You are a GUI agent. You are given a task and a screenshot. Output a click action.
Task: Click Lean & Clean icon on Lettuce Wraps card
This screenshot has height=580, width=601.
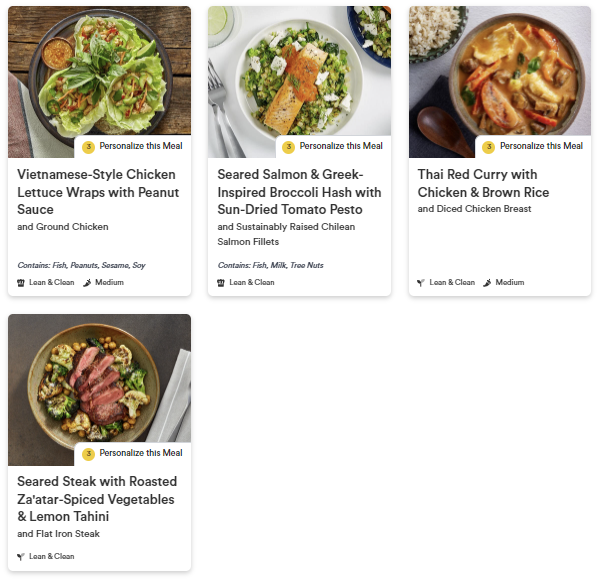21,283
